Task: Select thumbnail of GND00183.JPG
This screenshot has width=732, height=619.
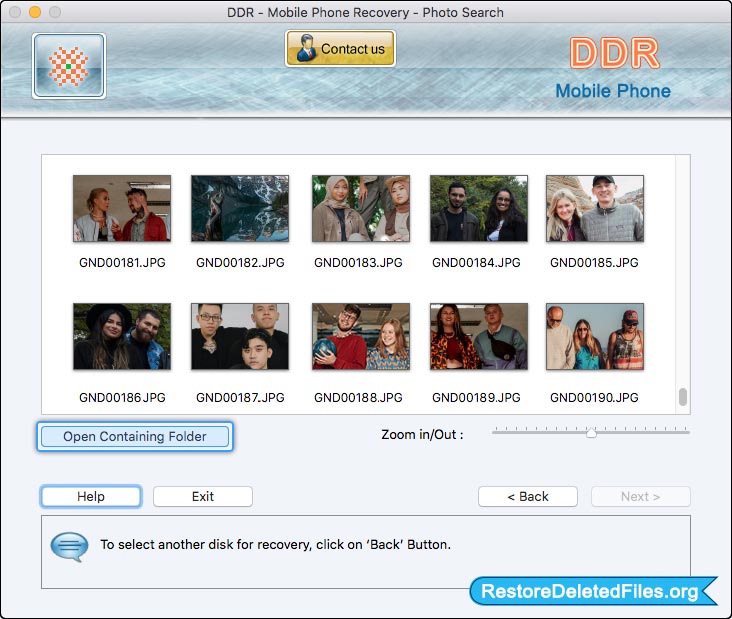Action: [361, 208]
